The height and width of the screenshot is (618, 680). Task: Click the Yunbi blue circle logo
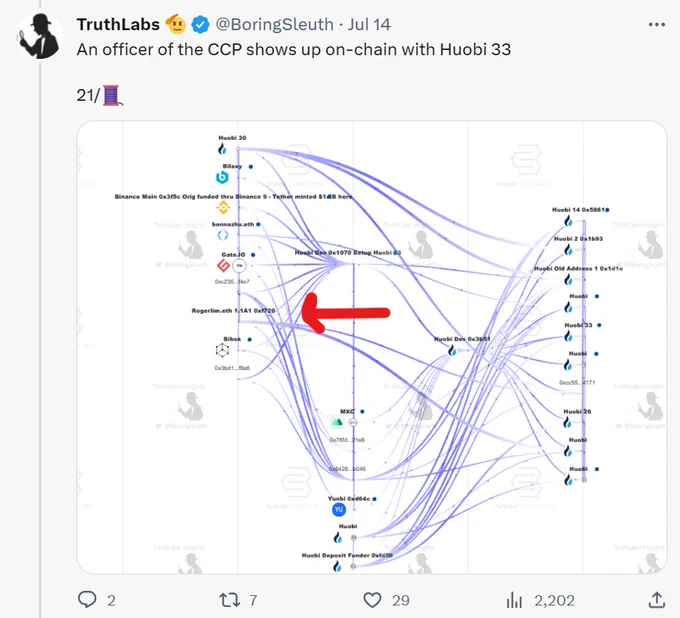click(339, 510)
